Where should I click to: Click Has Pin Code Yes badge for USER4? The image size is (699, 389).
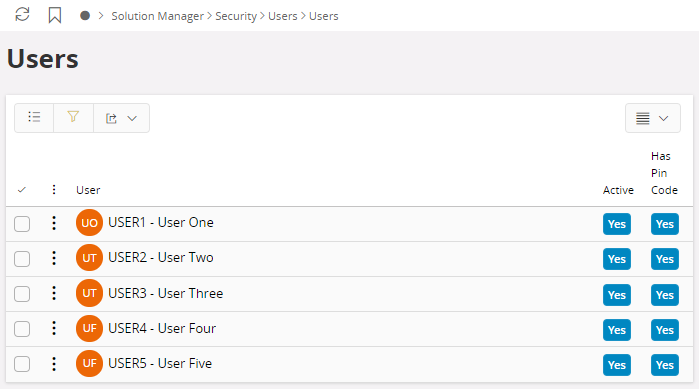coord(665,330)
